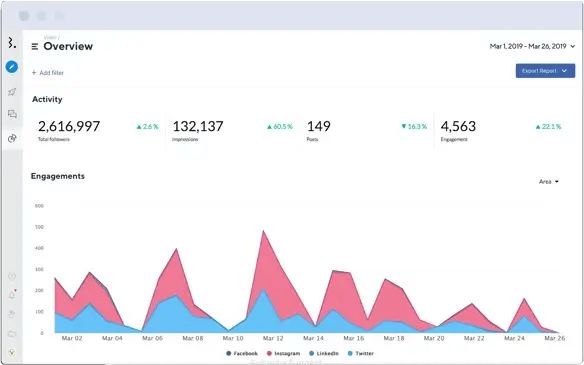
Task: Click the Engagements section heading
Action: coord(58,176)
